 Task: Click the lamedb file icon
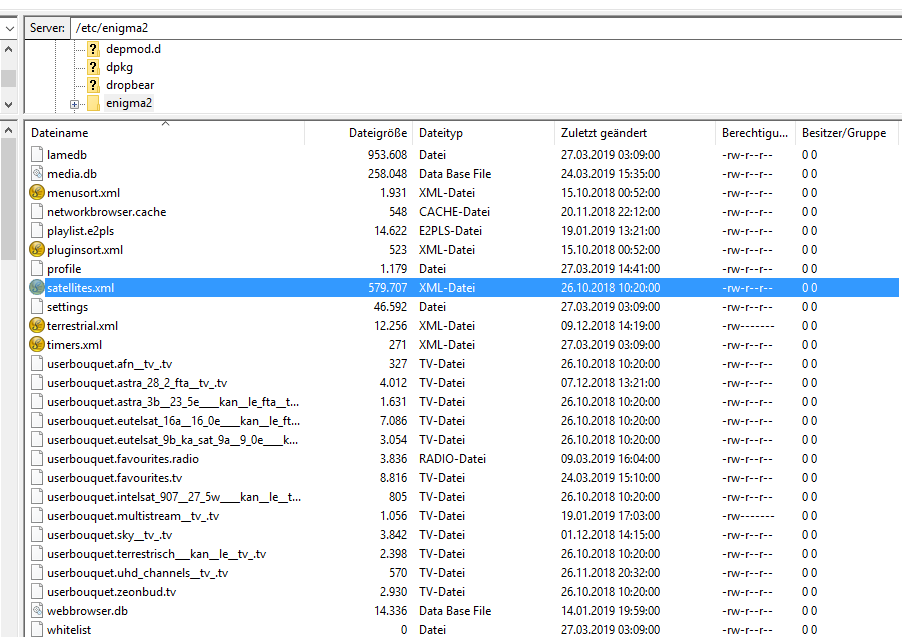tap(37, 154)
